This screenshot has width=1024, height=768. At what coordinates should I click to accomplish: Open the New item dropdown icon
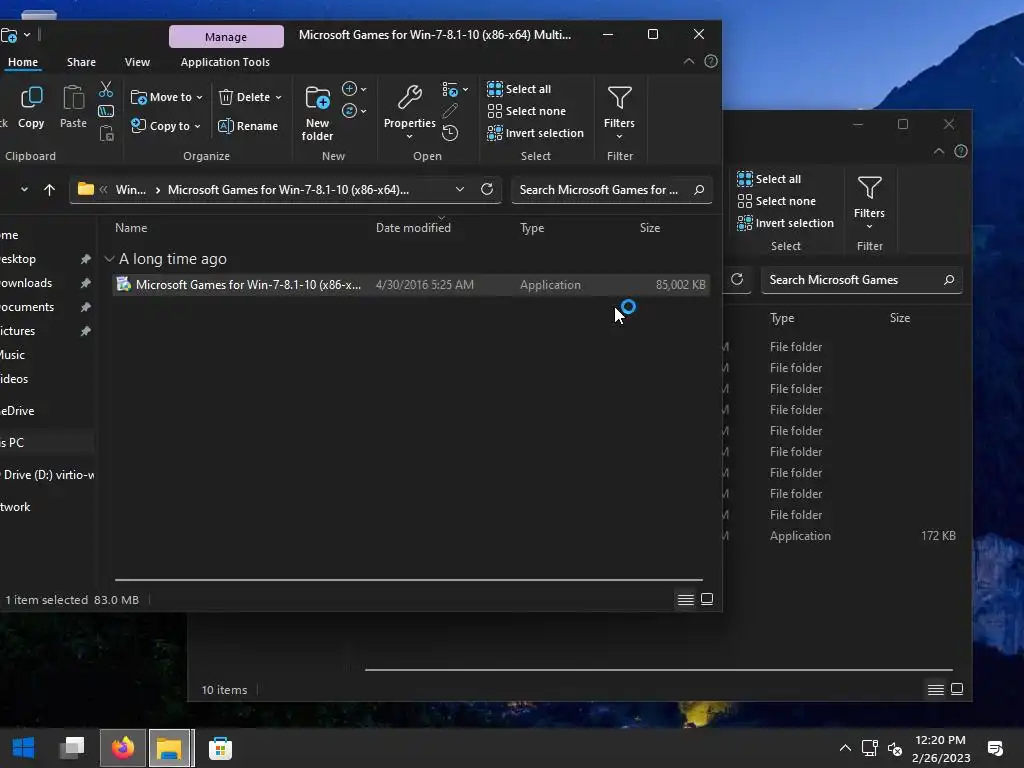point(354,88)
